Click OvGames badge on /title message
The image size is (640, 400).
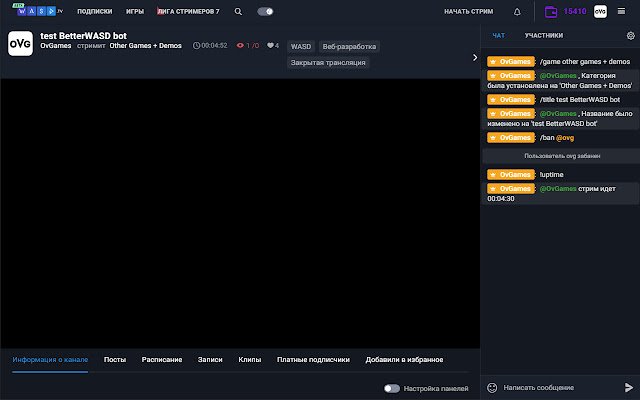pos(511,100)
